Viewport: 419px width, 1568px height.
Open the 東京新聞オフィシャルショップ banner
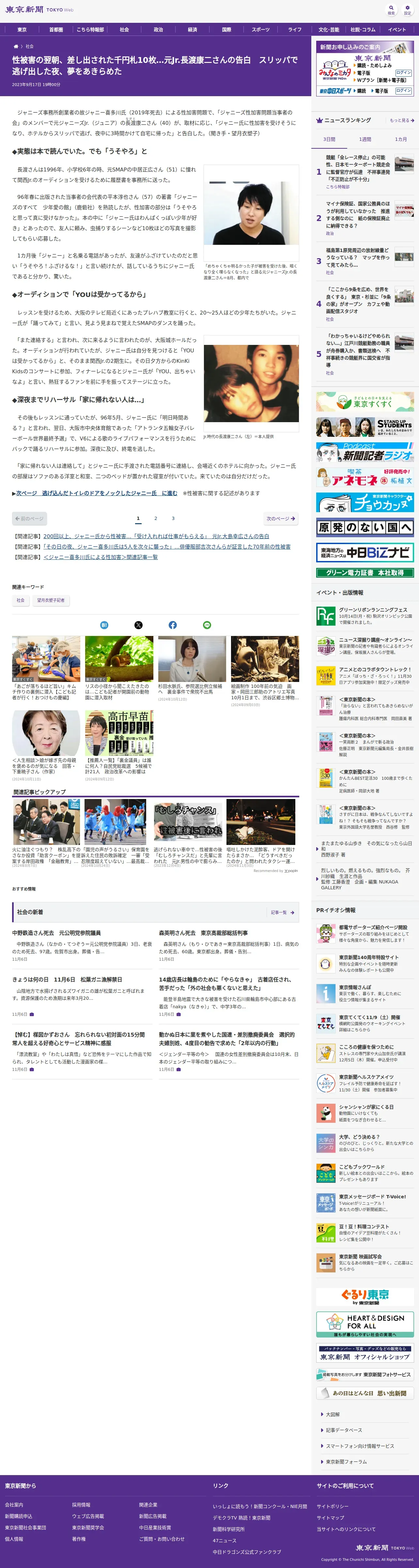point(365,1353)
